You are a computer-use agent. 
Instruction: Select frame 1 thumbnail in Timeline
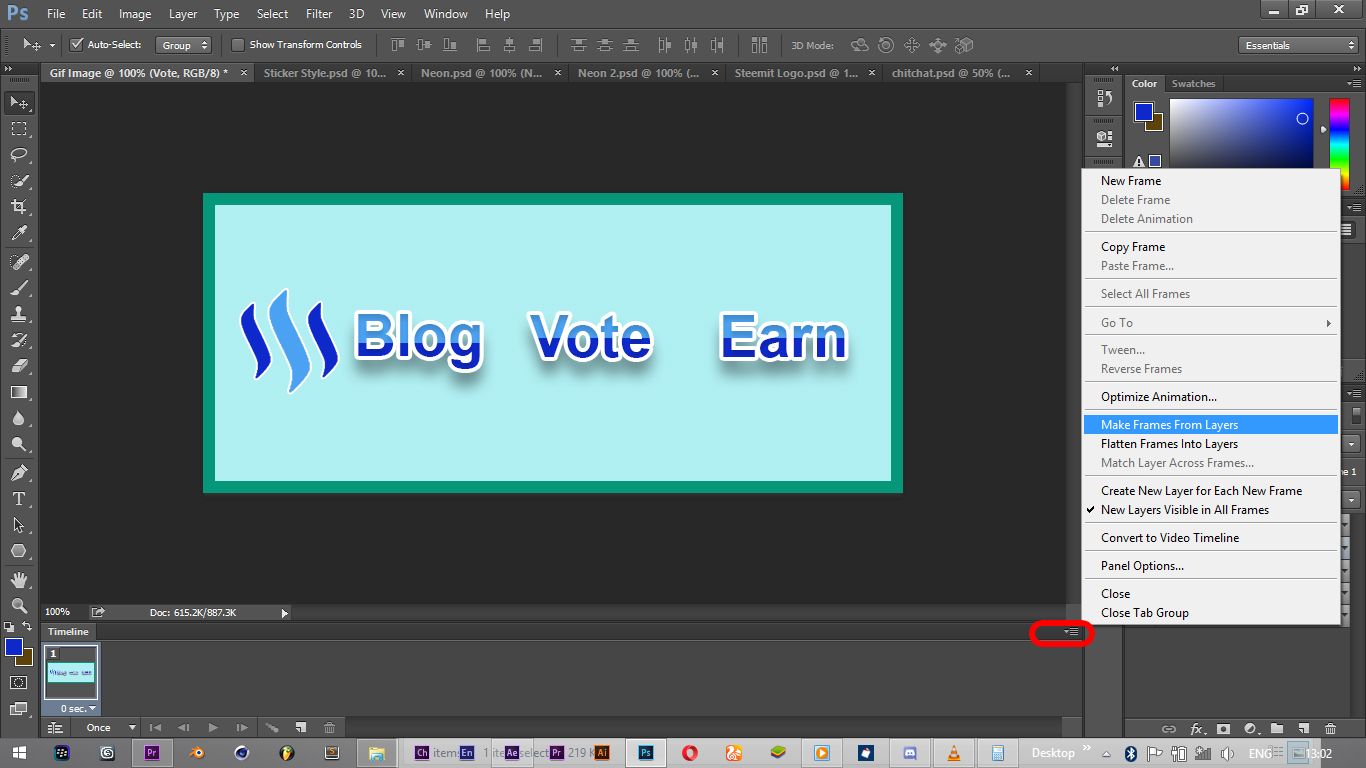pyautogui.click(x=71, y=672)
